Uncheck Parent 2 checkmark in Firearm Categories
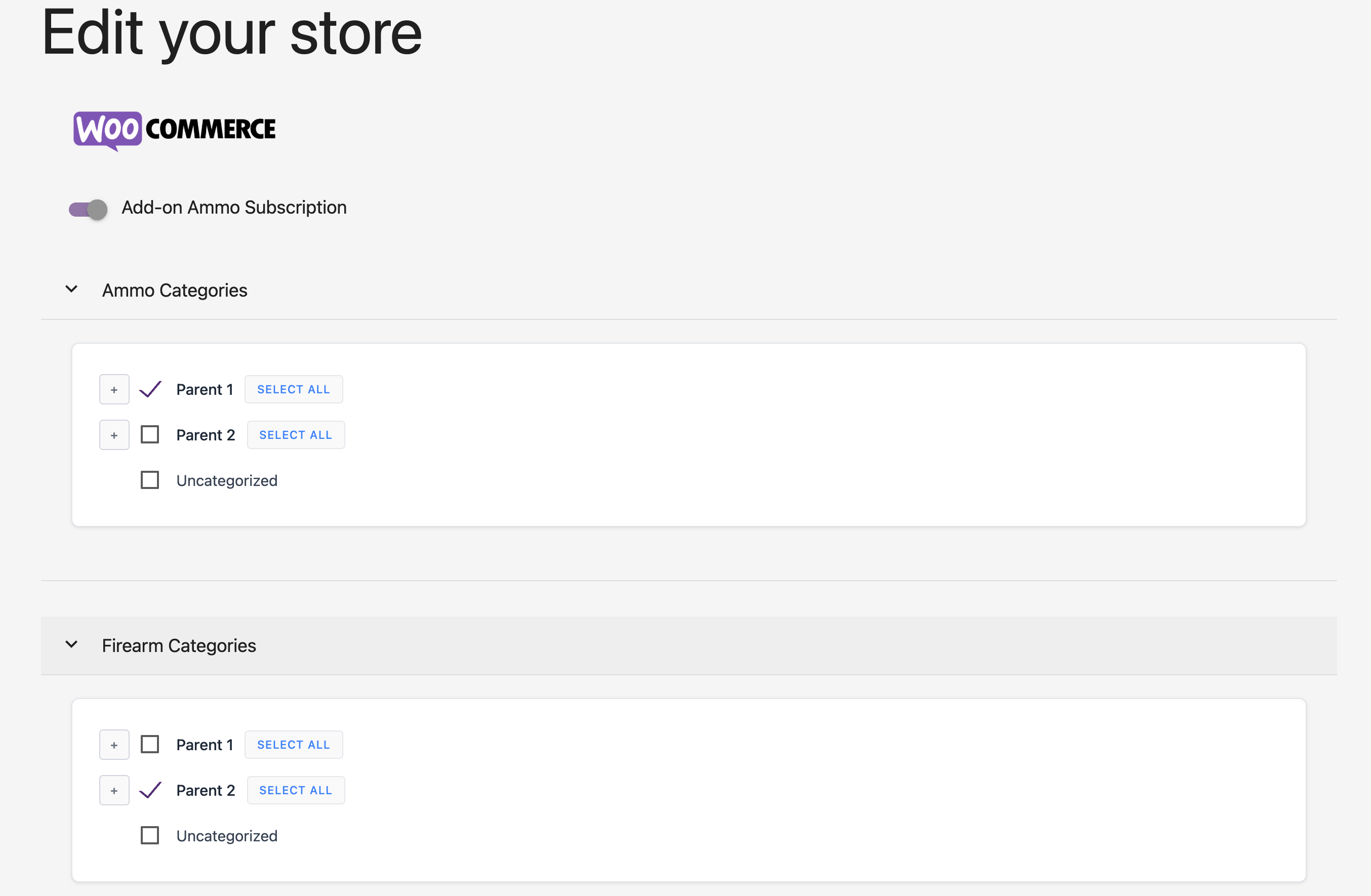 click(x=150, y=790)
